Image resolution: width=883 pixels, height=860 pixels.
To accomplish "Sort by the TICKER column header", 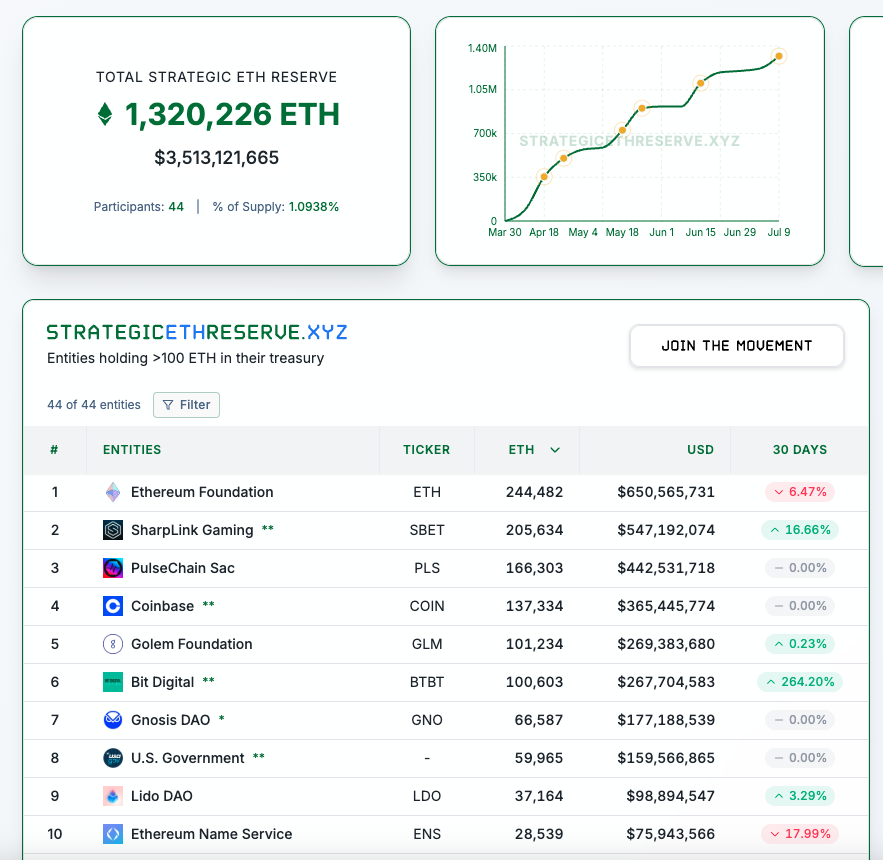I will click(x=426, y=450).
